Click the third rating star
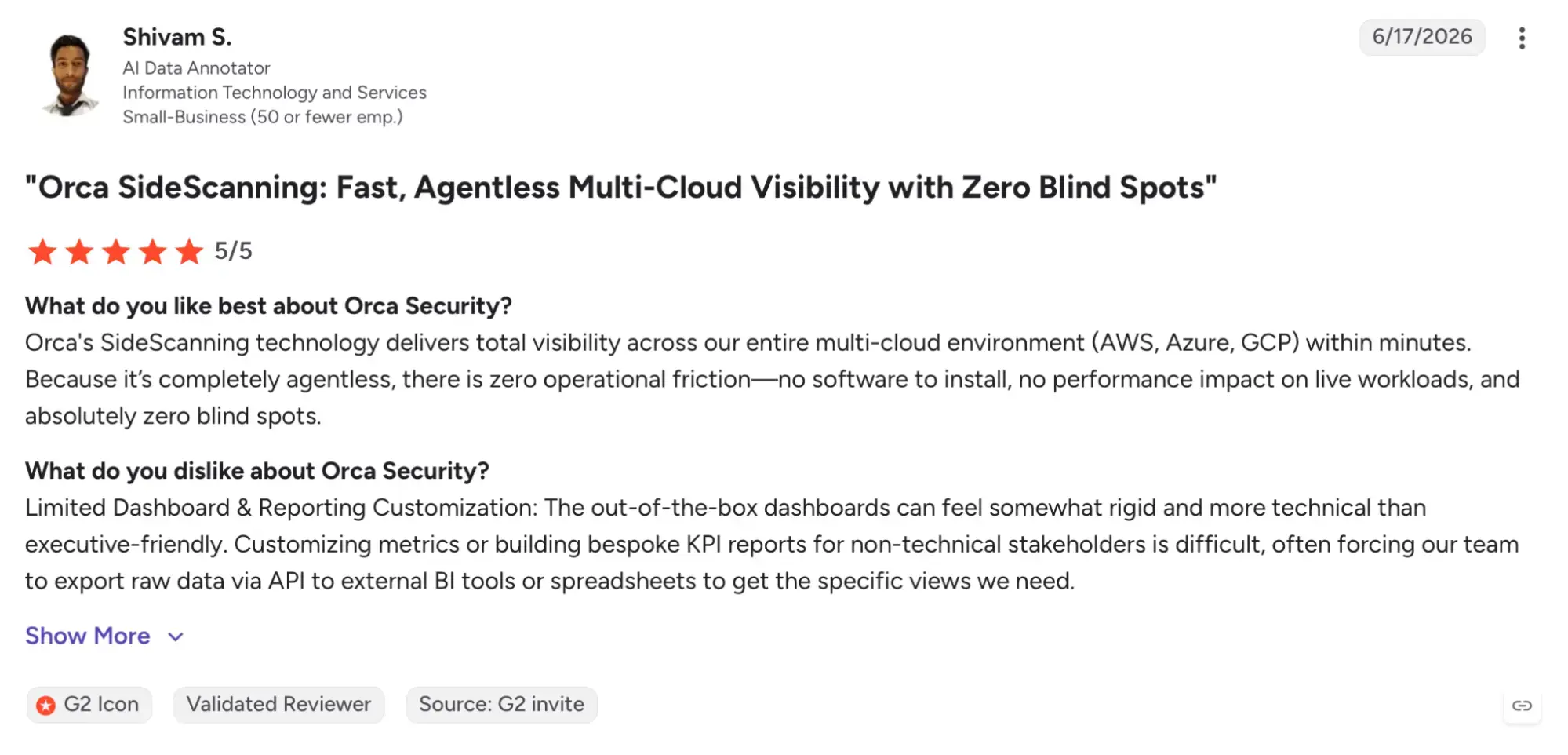This screenshot has height=755, width=1568. click(x=116, y=252)
